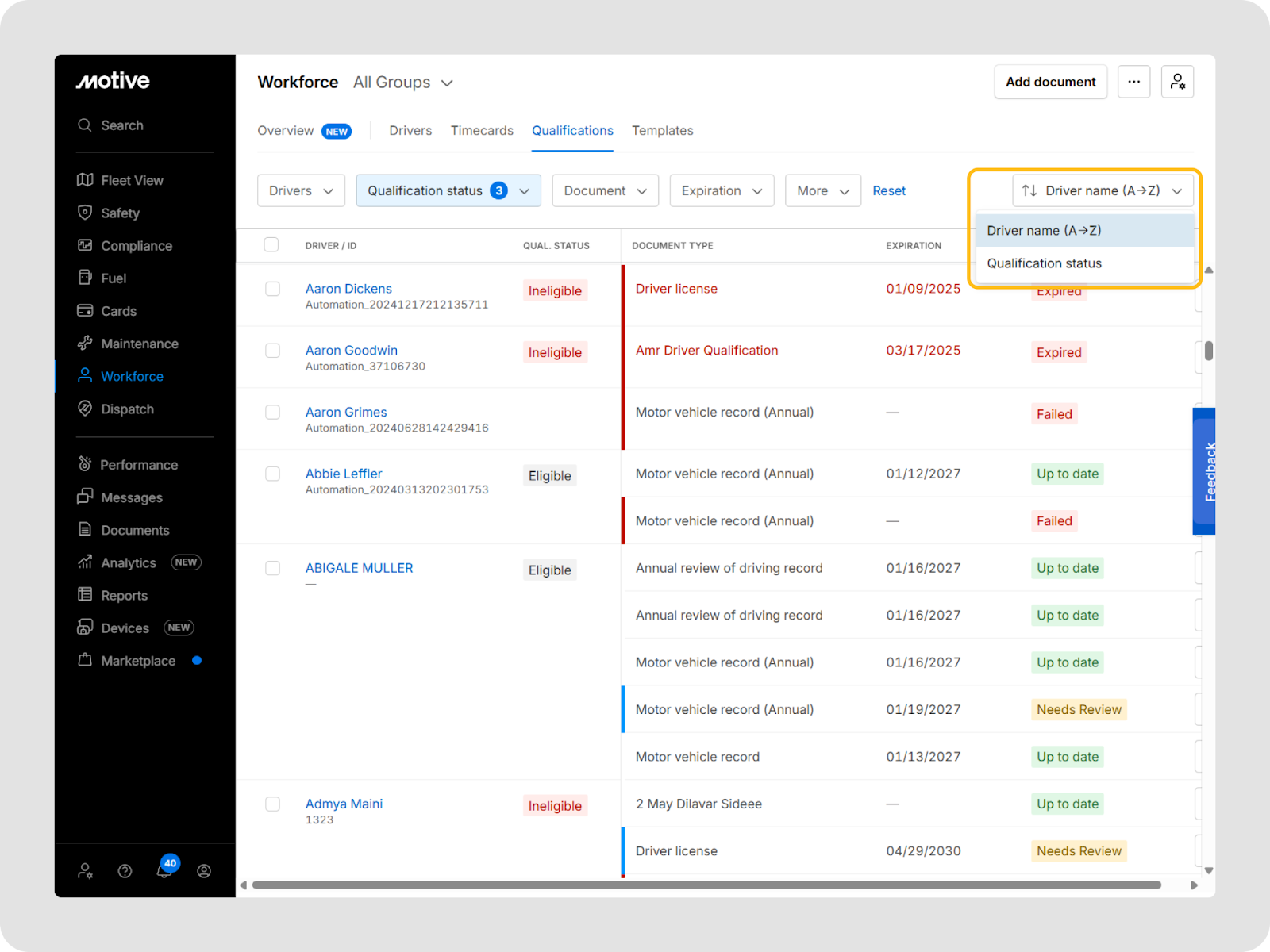Click the Dispatch icon in sidebar
The image size is (1270, 952).
coord(85,409)
